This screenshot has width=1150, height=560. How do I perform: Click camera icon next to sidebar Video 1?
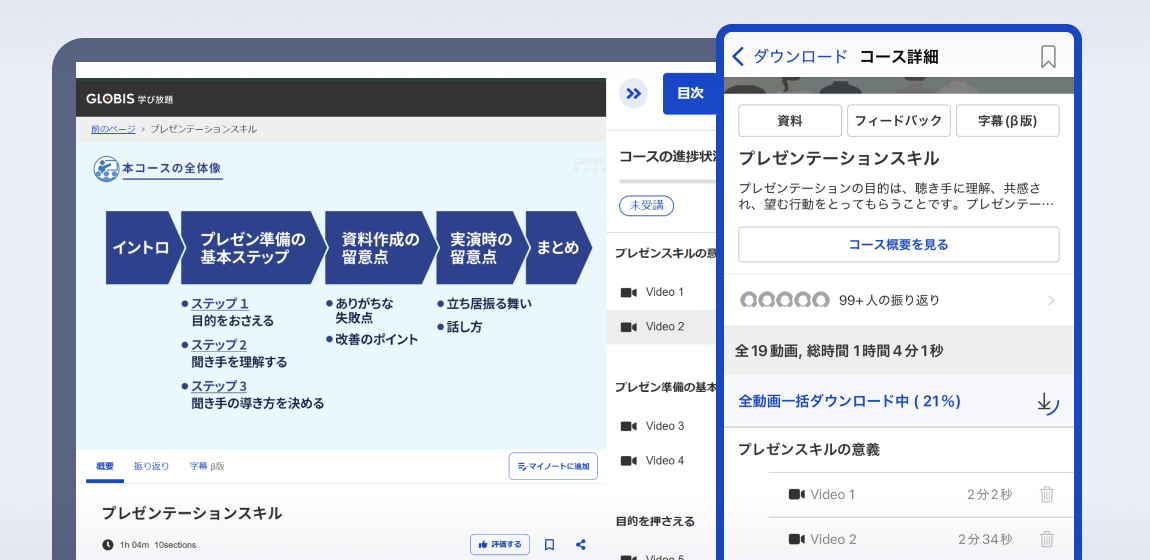[x=629, y=292]
